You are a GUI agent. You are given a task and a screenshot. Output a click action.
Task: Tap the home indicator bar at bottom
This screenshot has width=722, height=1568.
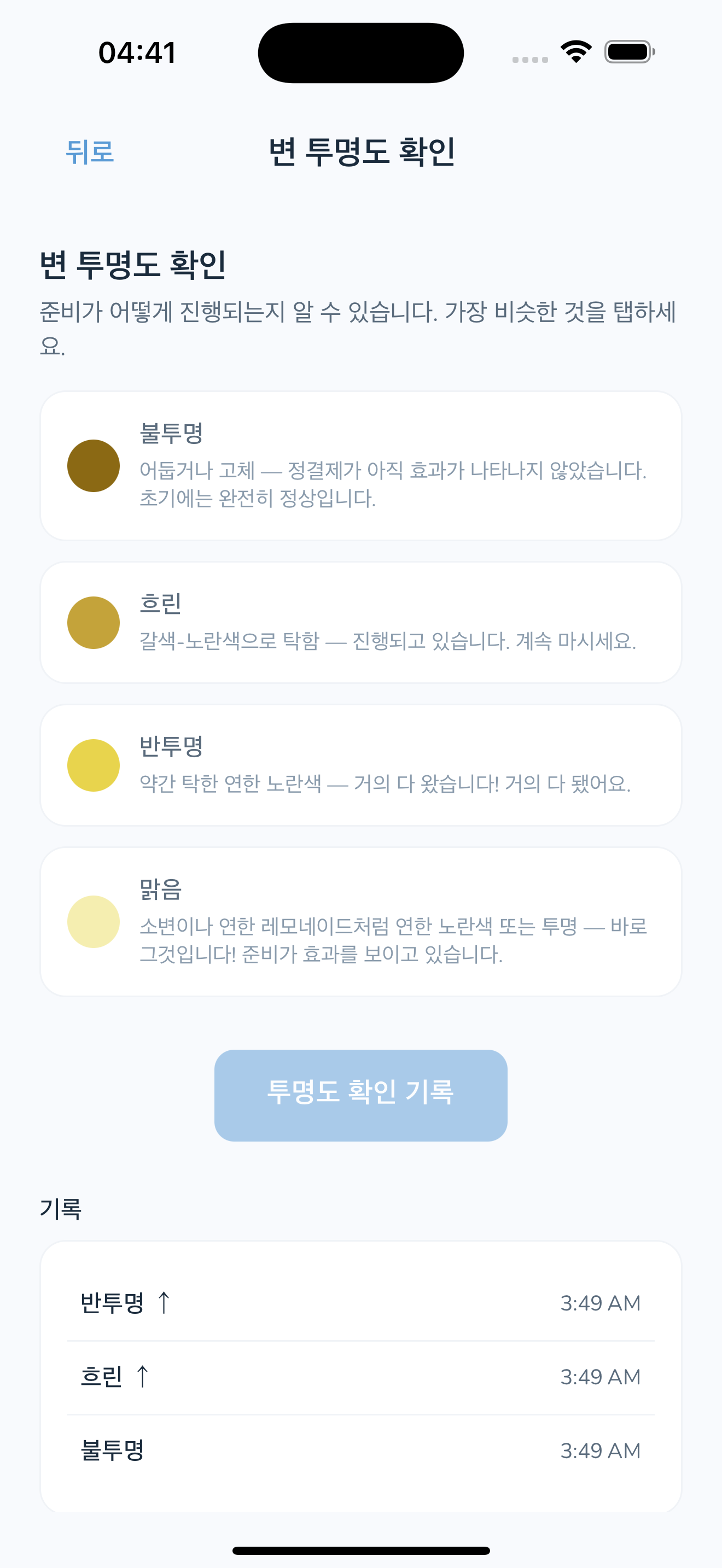point(361,1551)
